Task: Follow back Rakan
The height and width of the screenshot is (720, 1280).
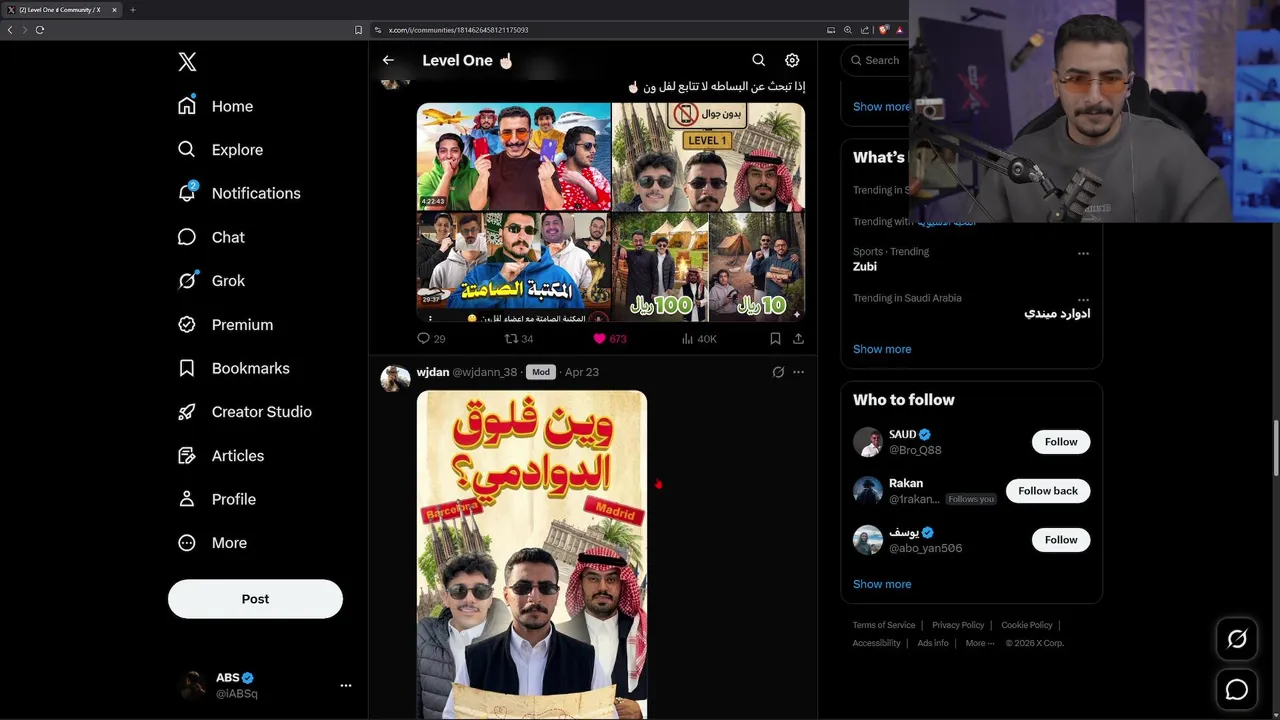Action: pos(1048,491)
